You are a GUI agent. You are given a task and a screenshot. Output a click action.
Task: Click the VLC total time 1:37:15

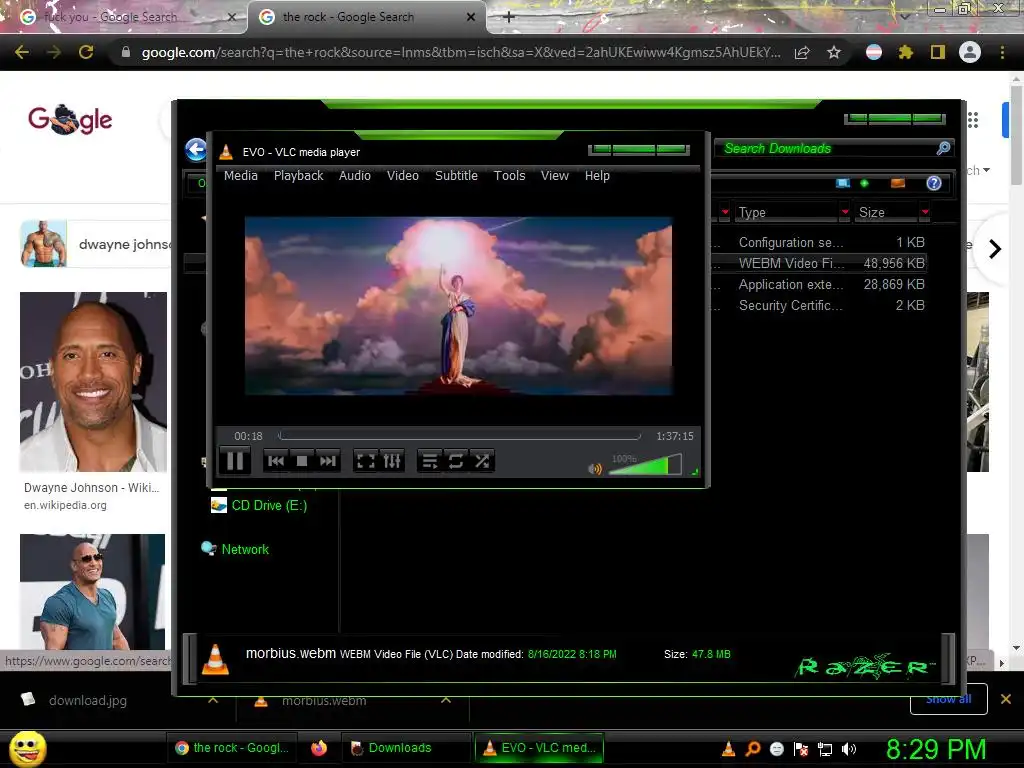click(675, 436)
